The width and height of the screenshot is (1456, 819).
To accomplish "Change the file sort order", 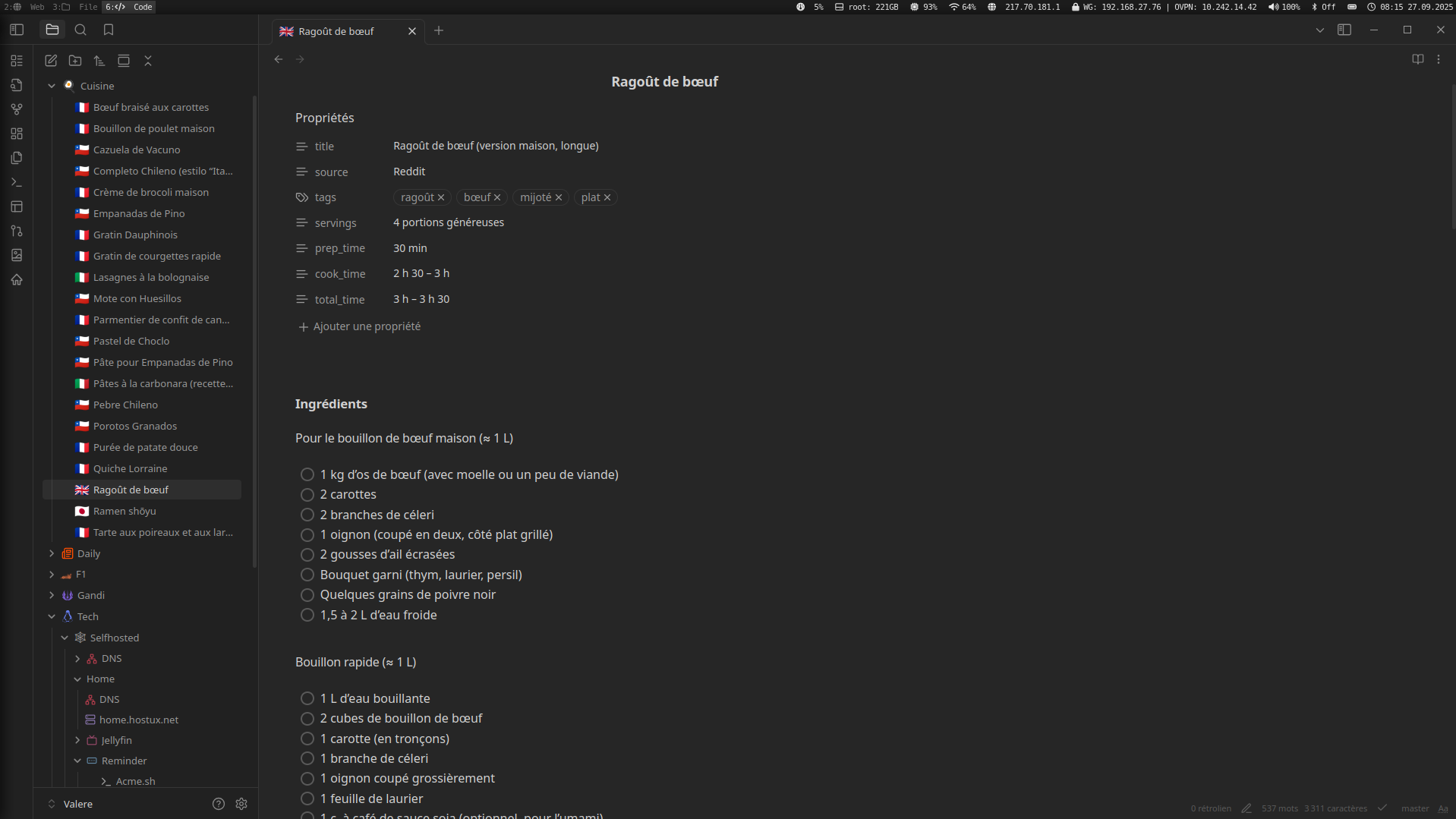I will pyautogui.click(x=99, y=61).
